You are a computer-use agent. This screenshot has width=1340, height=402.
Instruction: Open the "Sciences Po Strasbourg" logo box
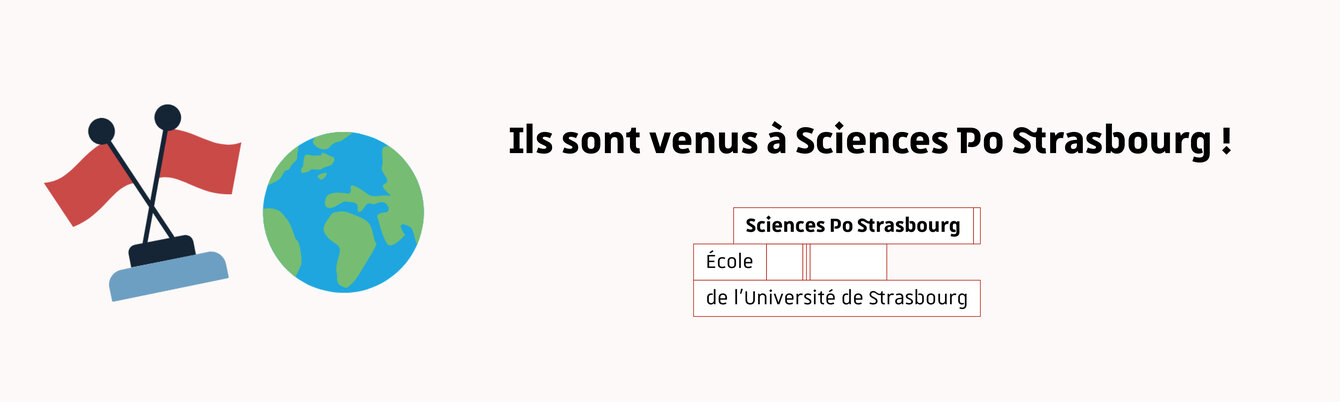point(853,226)
